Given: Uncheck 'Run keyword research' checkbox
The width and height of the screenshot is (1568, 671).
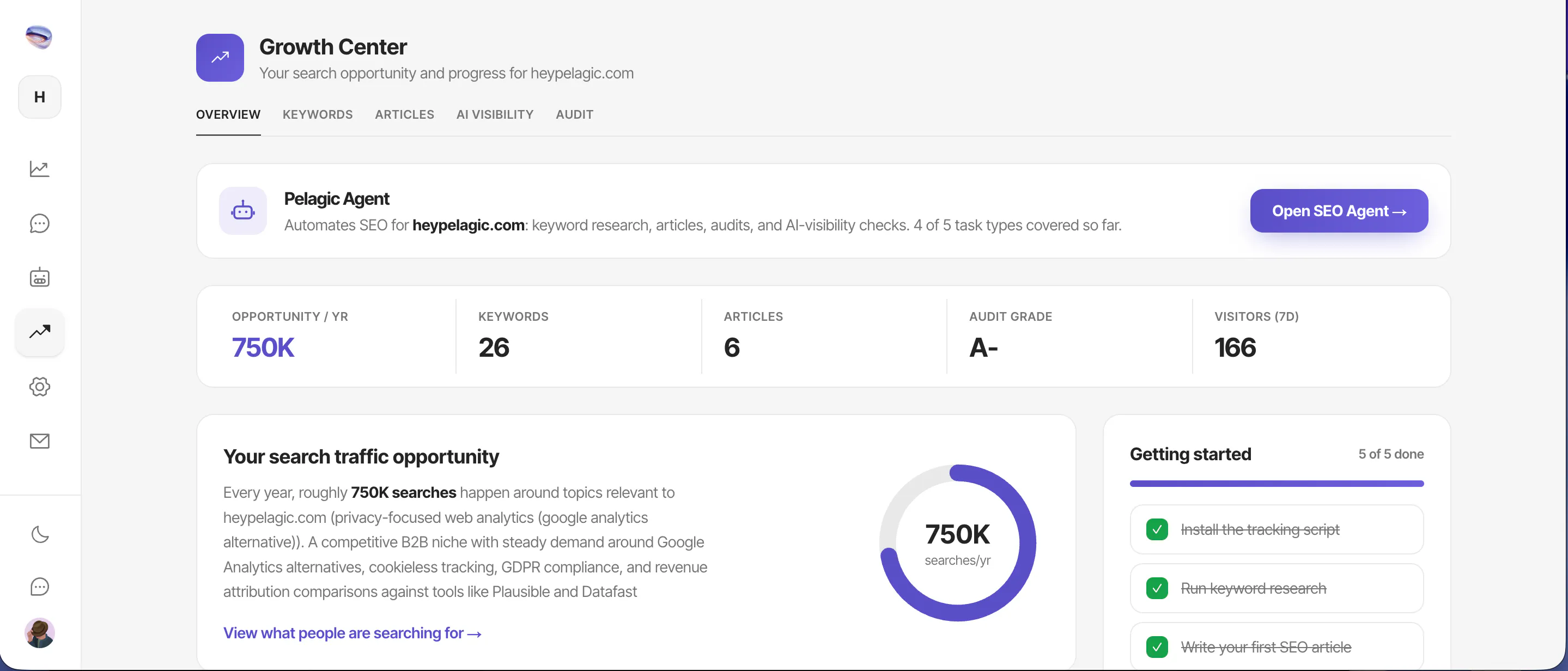Looking at the screenshot, I should pos(1157,588).
